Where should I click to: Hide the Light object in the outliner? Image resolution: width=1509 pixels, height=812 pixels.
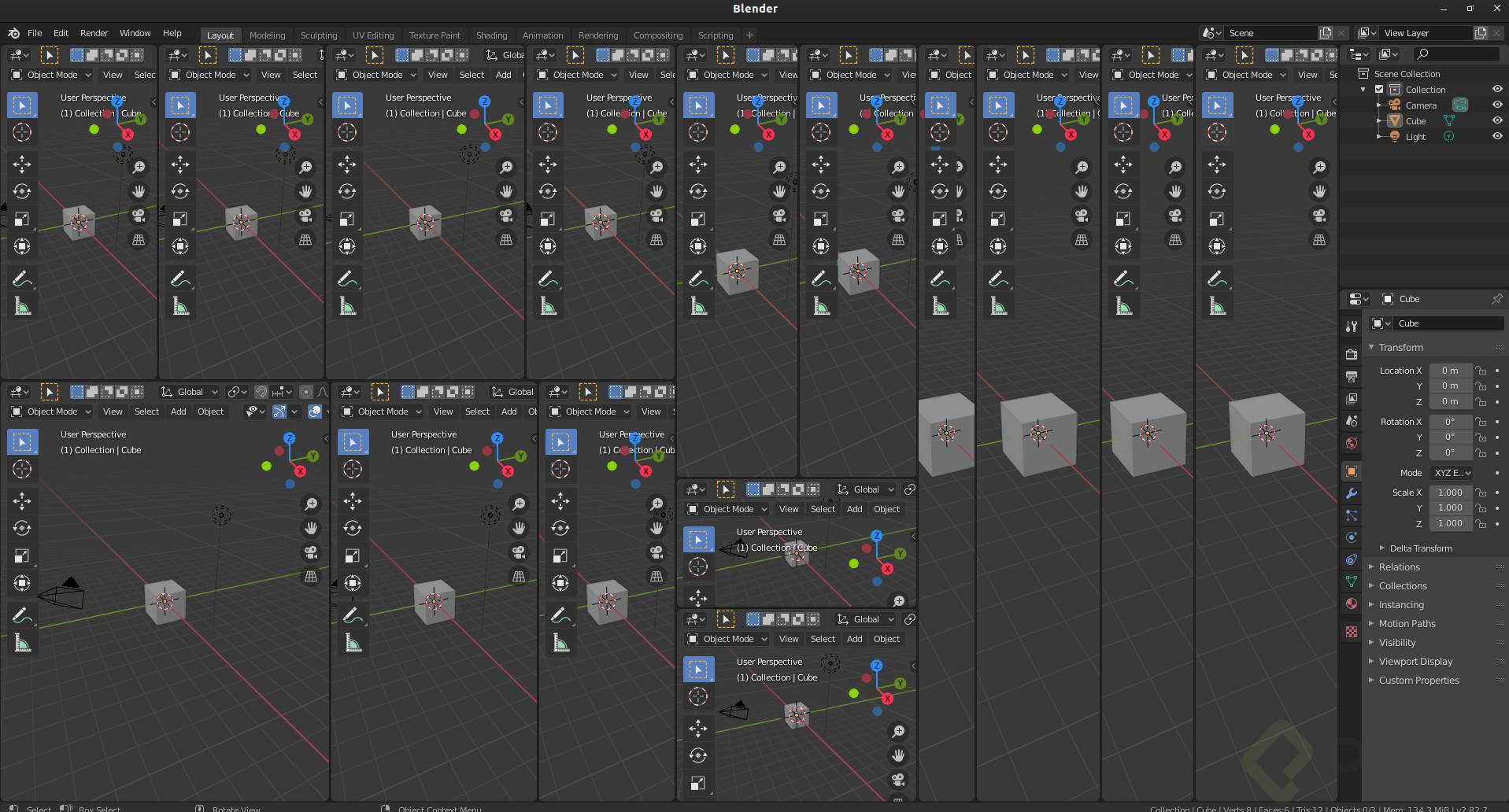[1498, 136]
